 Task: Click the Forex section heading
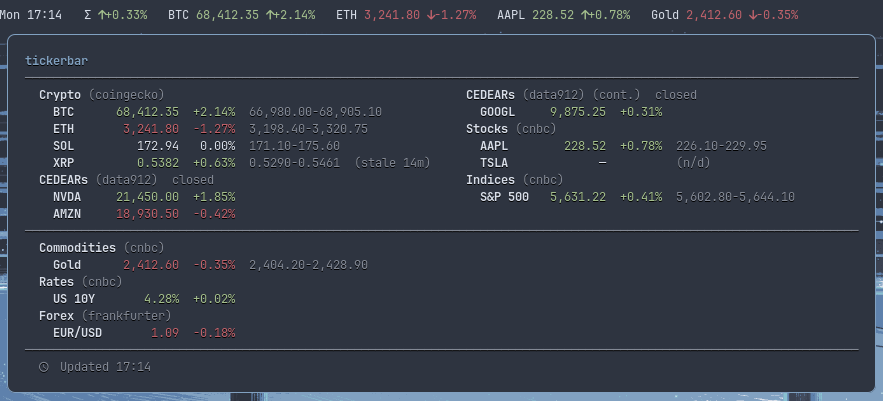tap(56, 315)
